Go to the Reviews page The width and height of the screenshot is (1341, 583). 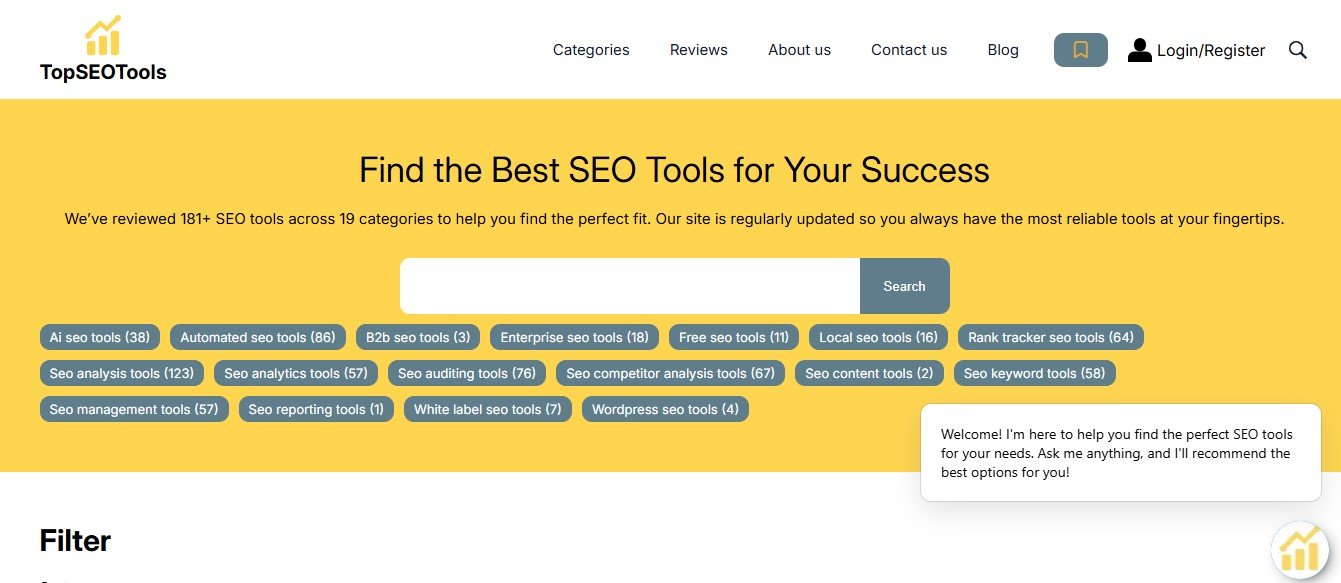coord(698,50)
